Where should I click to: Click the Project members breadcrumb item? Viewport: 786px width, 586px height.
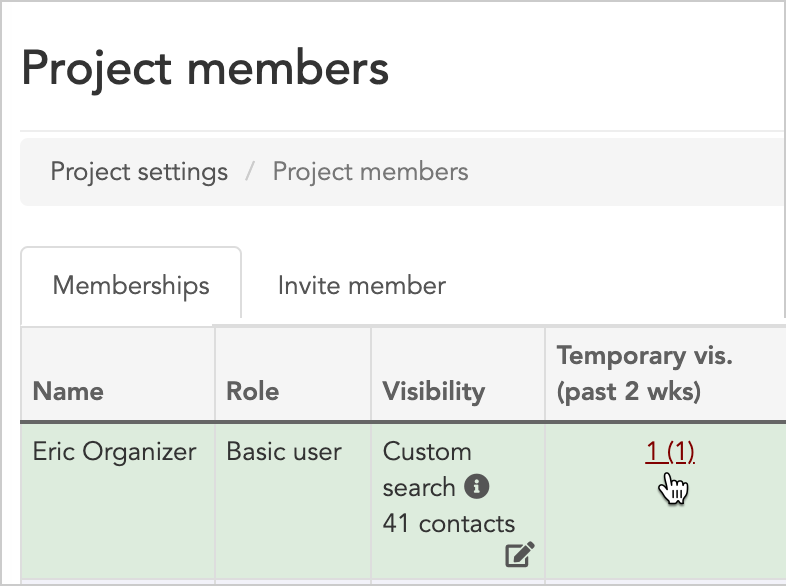coord(370,171)
